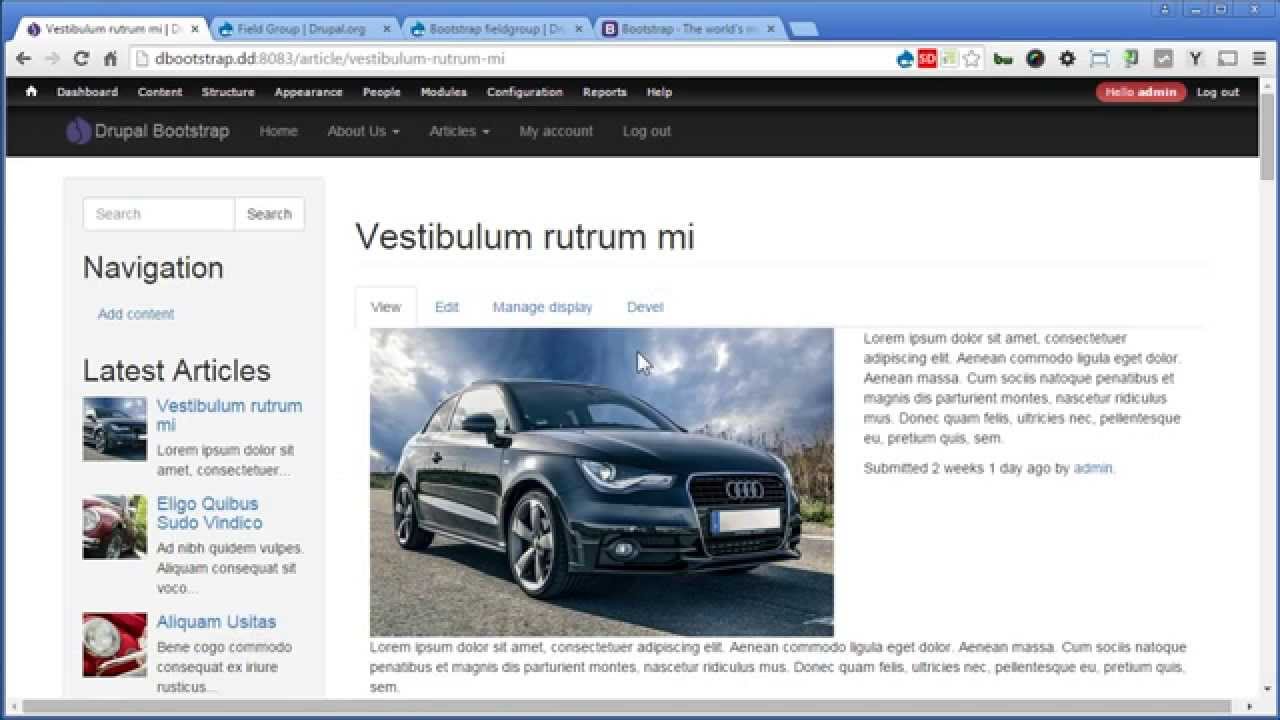Screen dimensions: 1280x720
Task: Click the admin toolbar home icon
Action: click(x=31, y=91)
